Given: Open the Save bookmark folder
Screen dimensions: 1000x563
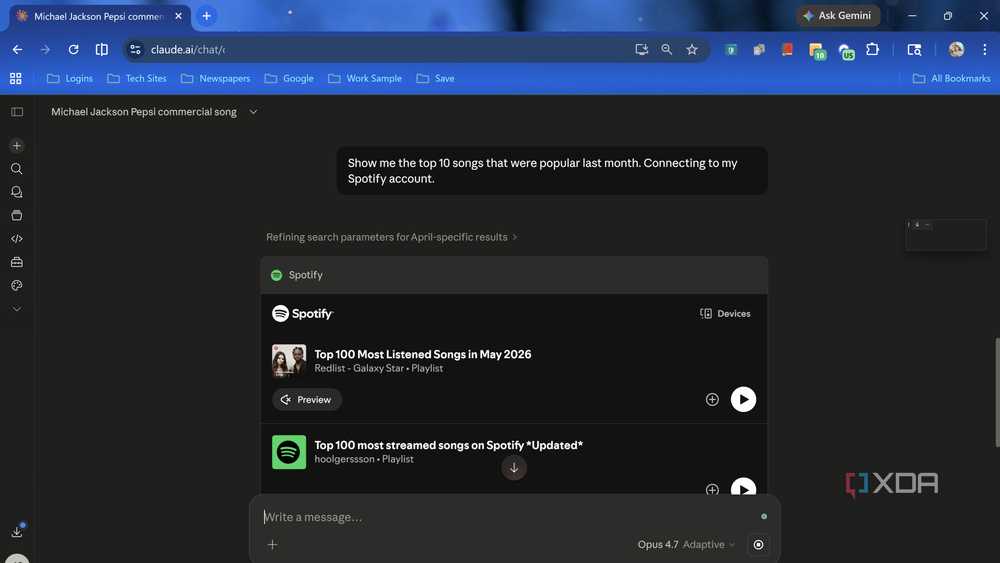Looking at the screenshot, I should point(436,78).
